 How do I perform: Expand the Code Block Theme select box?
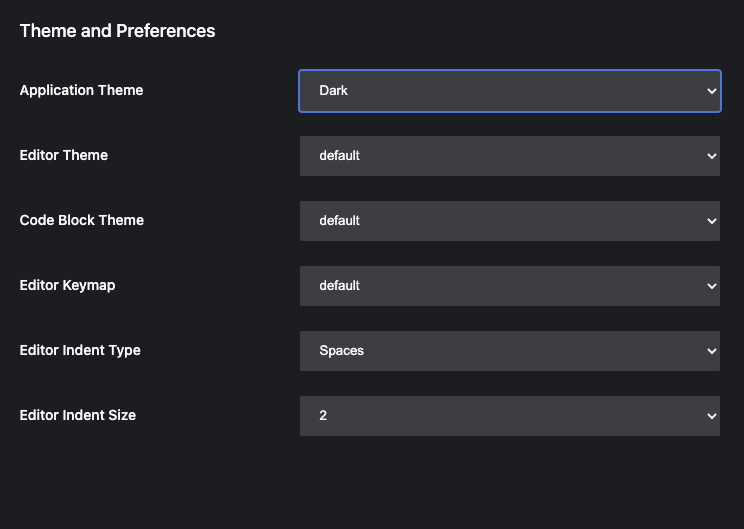[509, 221]
